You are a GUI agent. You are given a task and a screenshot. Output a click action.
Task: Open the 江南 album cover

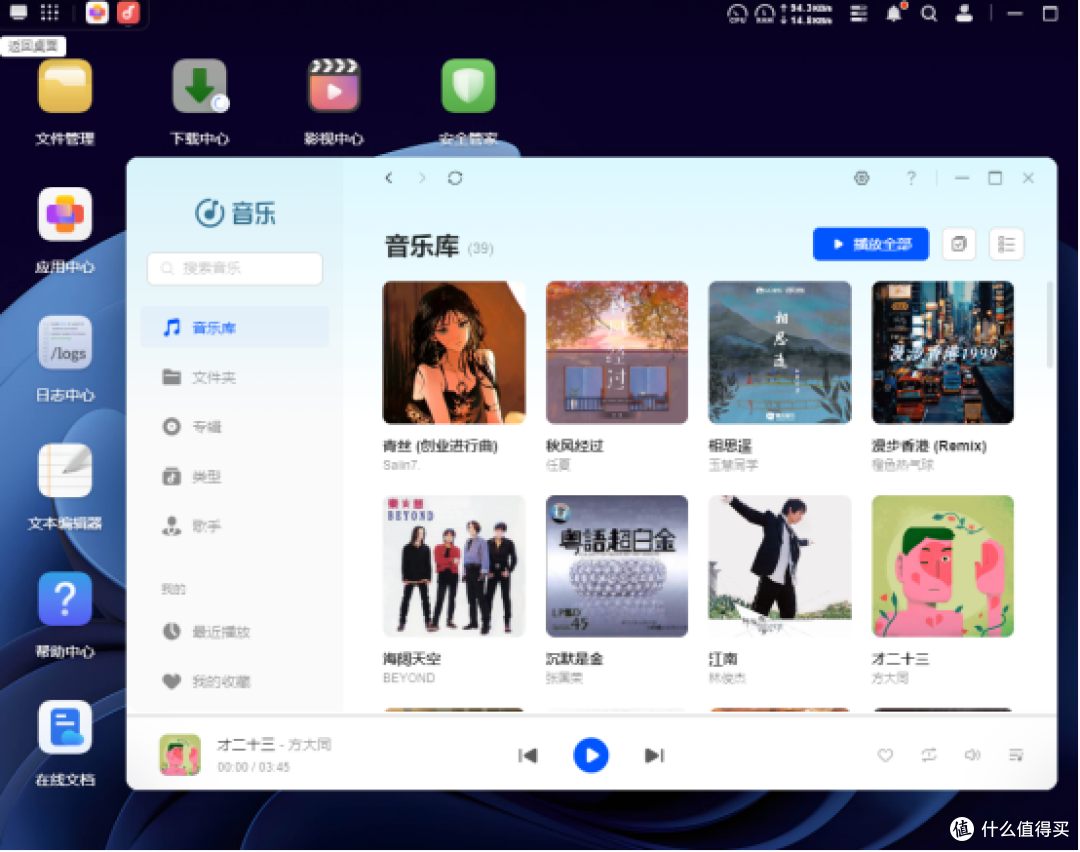coord(780,566)
